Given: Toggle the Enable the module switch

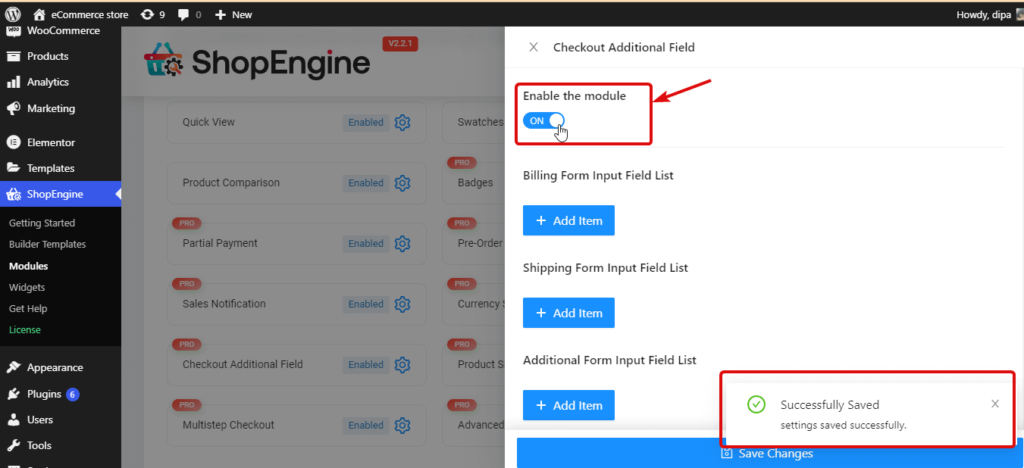Looking at the screenshot, I should pyautogui.click(x=543, y=120).
